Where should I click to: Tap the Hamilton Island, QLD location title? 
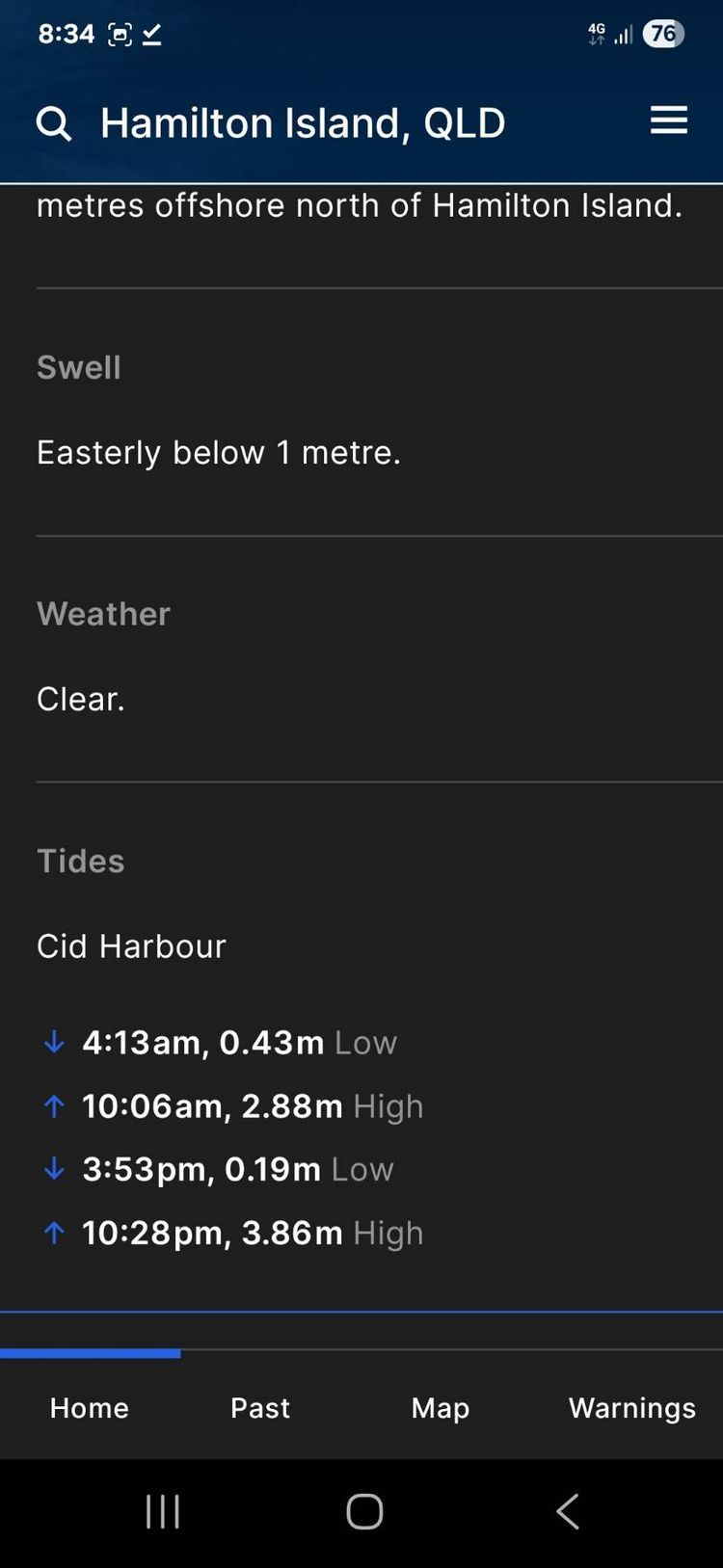click(x=303, y=123)
